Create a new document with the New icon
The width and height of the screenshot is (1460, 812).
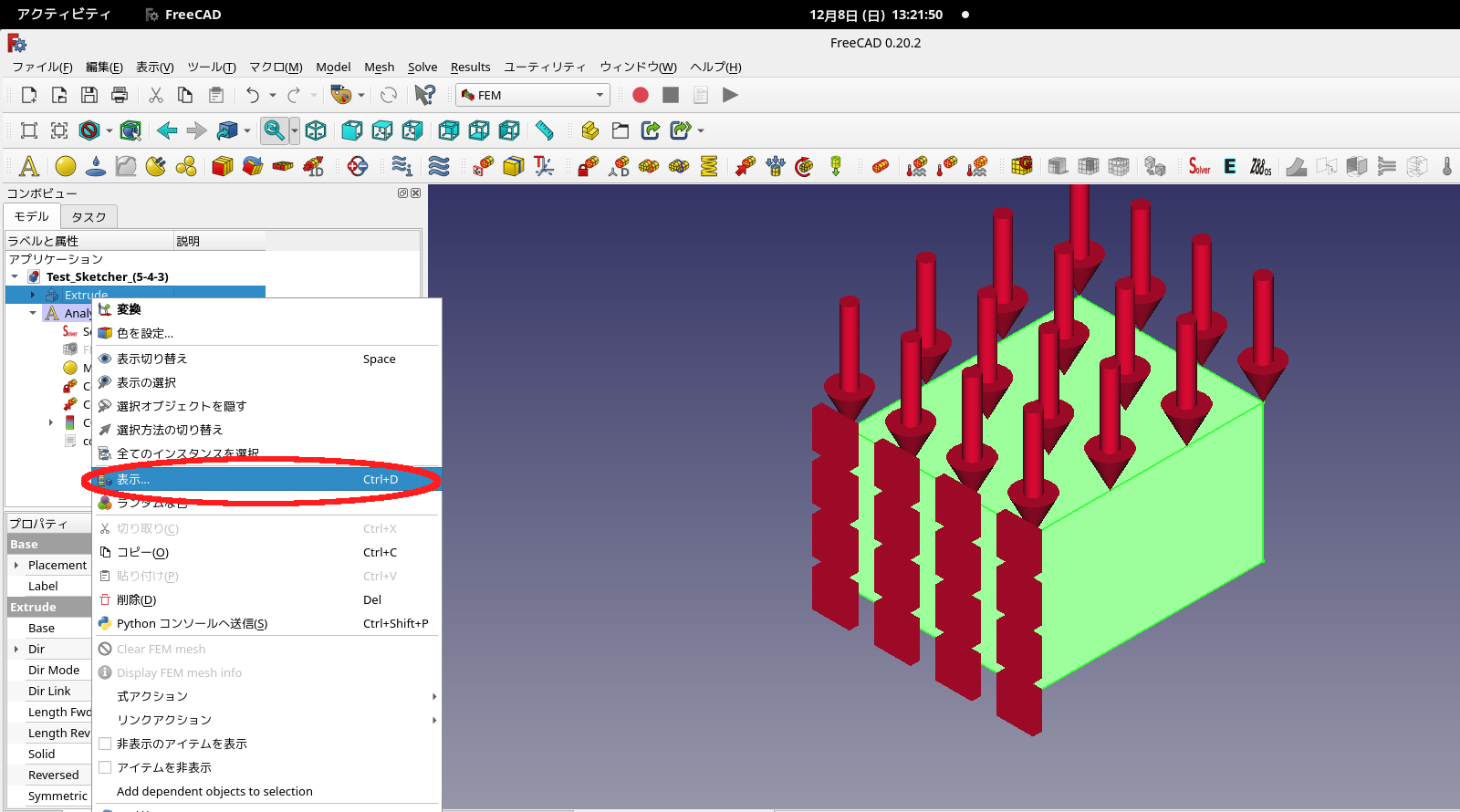pyautogui.click(x=29, y=95)
